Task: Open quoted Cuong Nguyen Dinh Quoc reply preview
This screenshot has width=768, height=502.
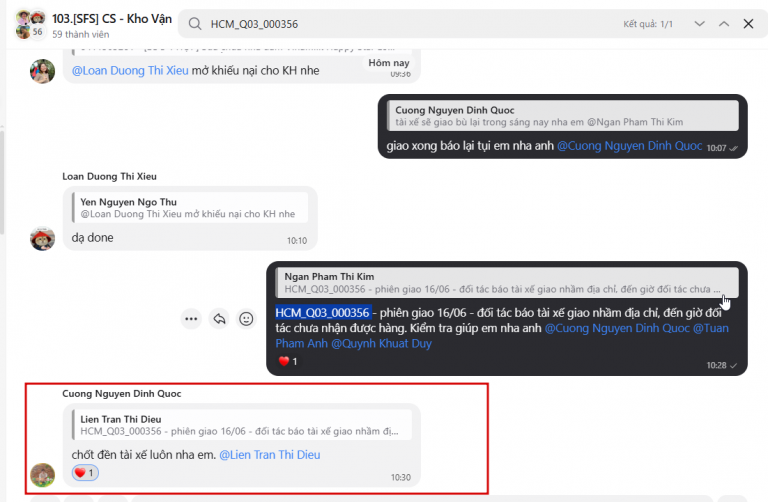Action: (562, 116)
